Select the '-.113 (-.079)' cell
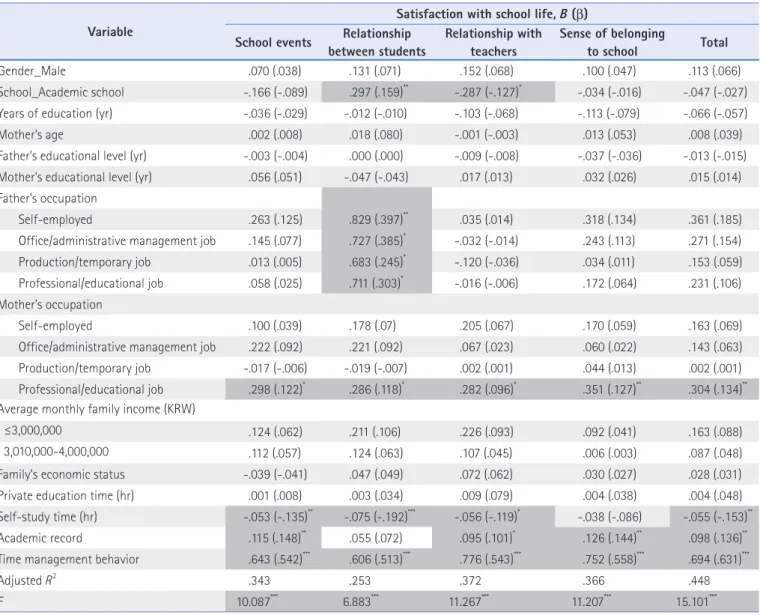This screenshot has width=760, height=615. (x=609, y=113)
